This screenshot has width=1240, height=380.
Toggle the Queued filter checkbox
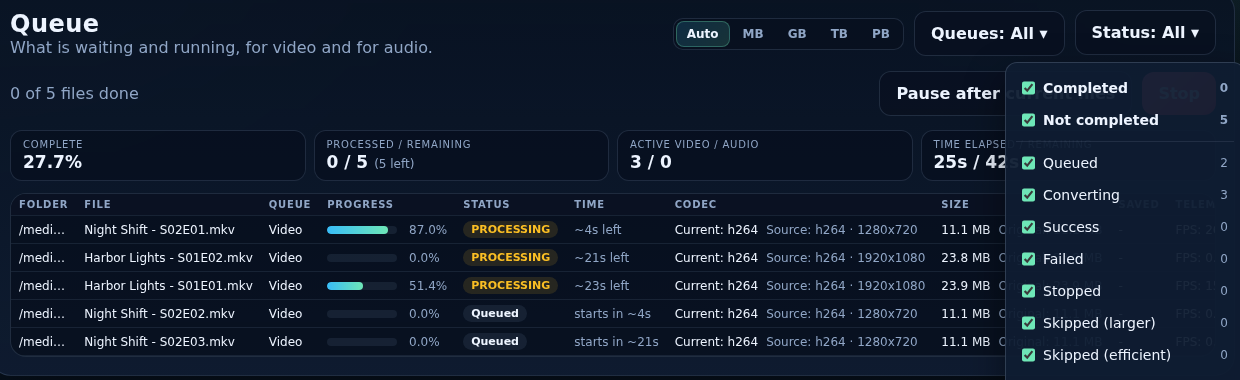click(x=1028, y=163)
